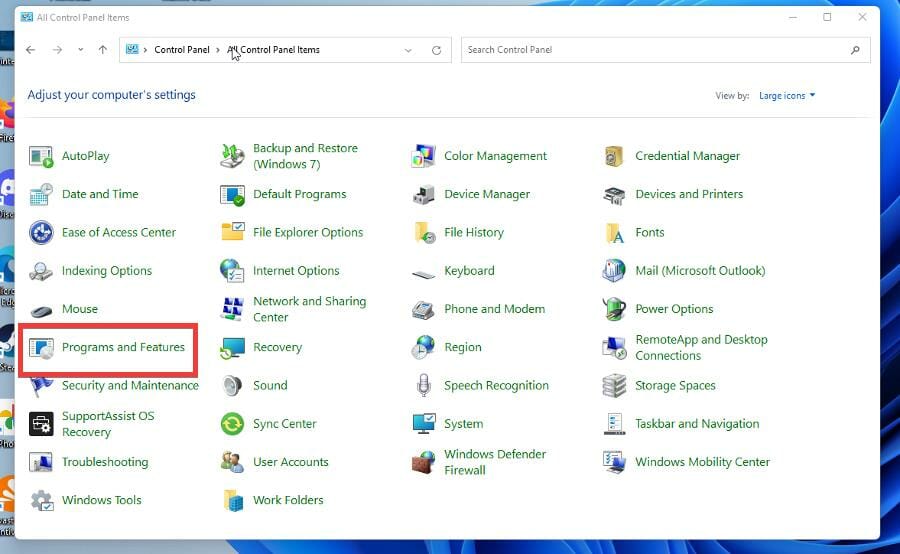900x554 pixels.
Task: Open the Recovery icon
Action: click(x=232, y=348)
